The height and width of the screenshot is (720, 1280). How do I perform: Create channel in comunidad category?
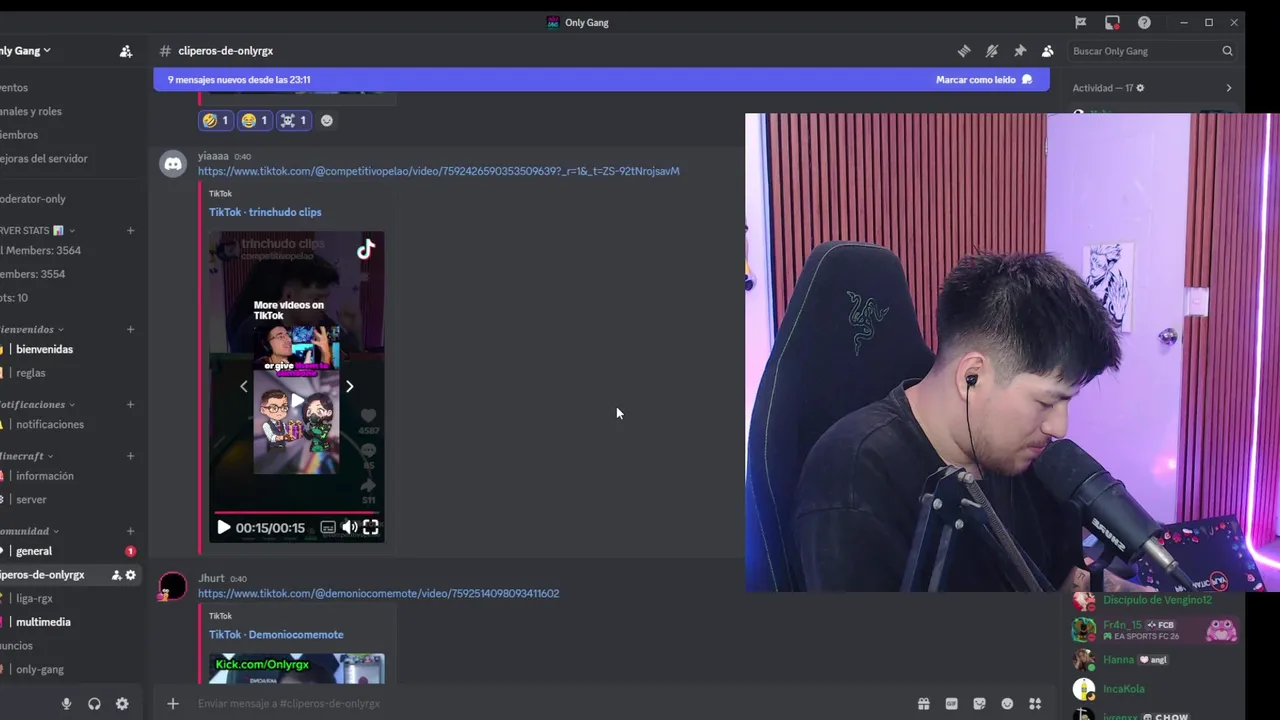tap(130, 531)
